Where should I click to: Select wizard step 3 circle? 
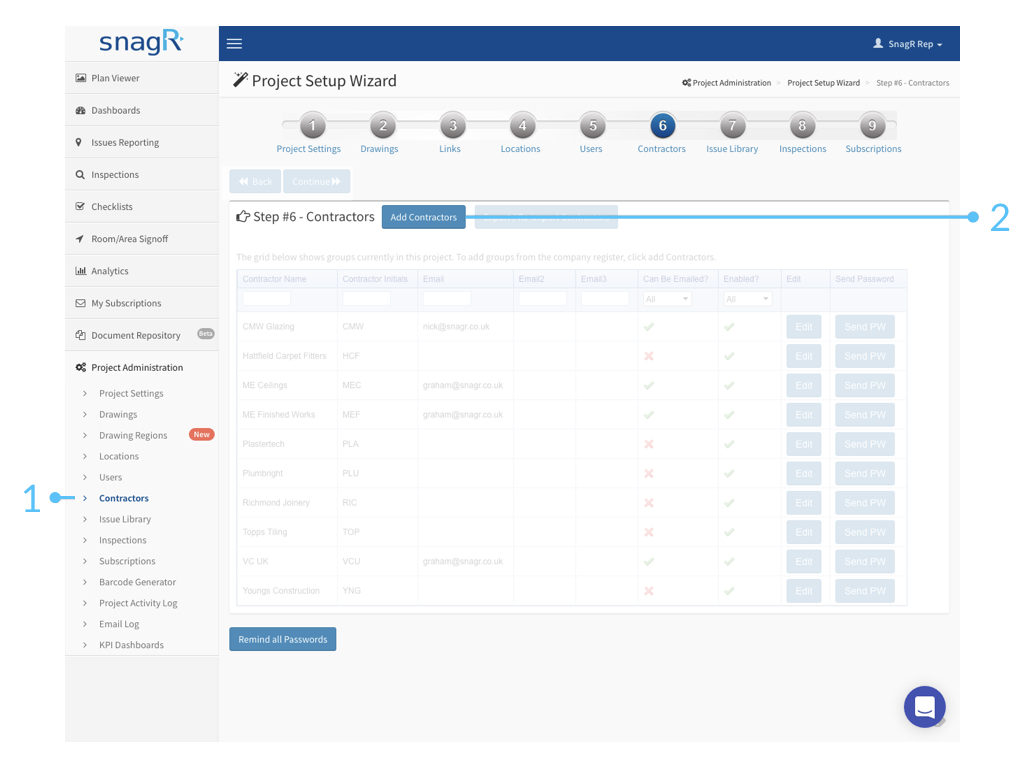[453, 125]
